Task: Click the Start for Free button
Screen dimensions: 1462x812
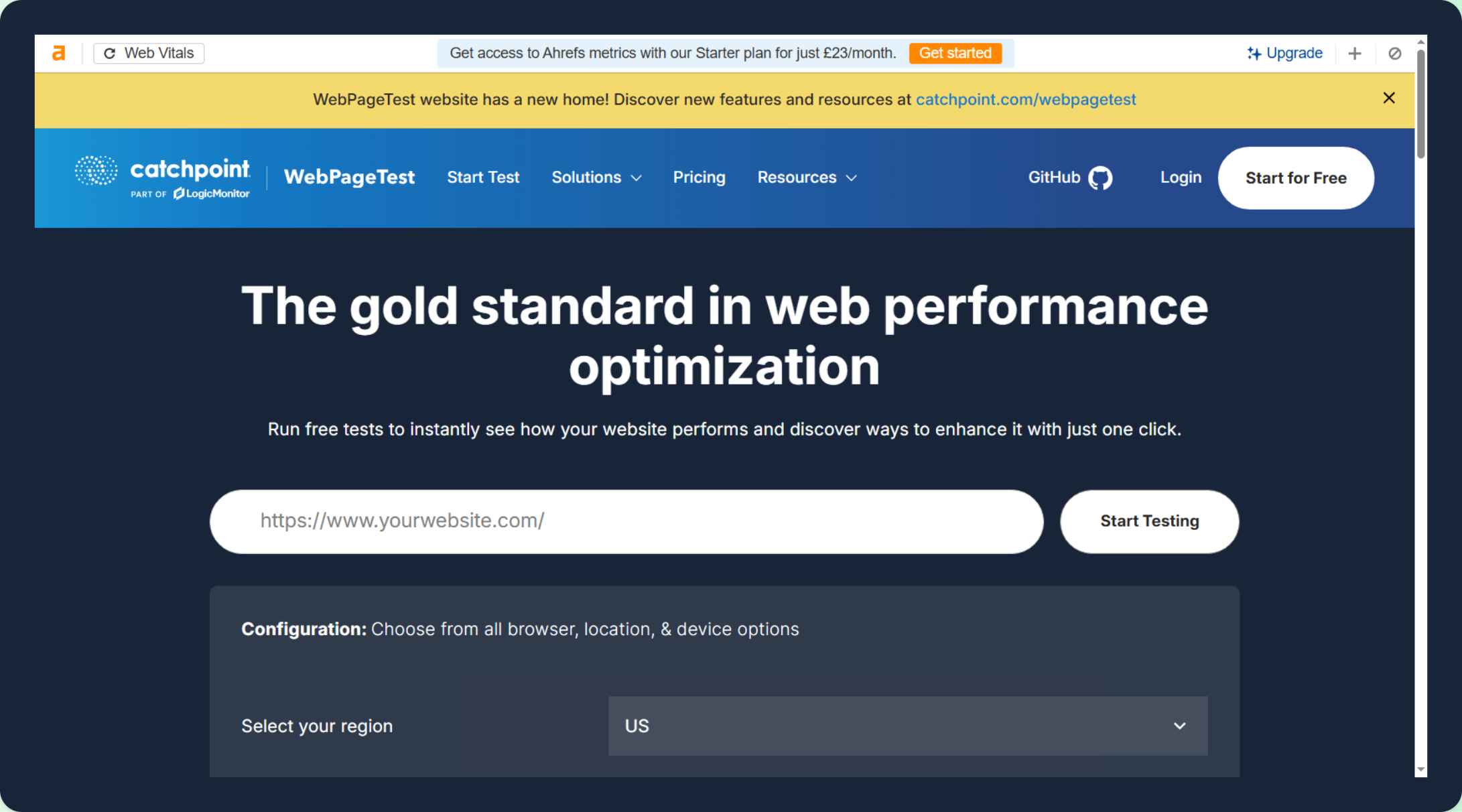Action: (x=1295, y=178)
